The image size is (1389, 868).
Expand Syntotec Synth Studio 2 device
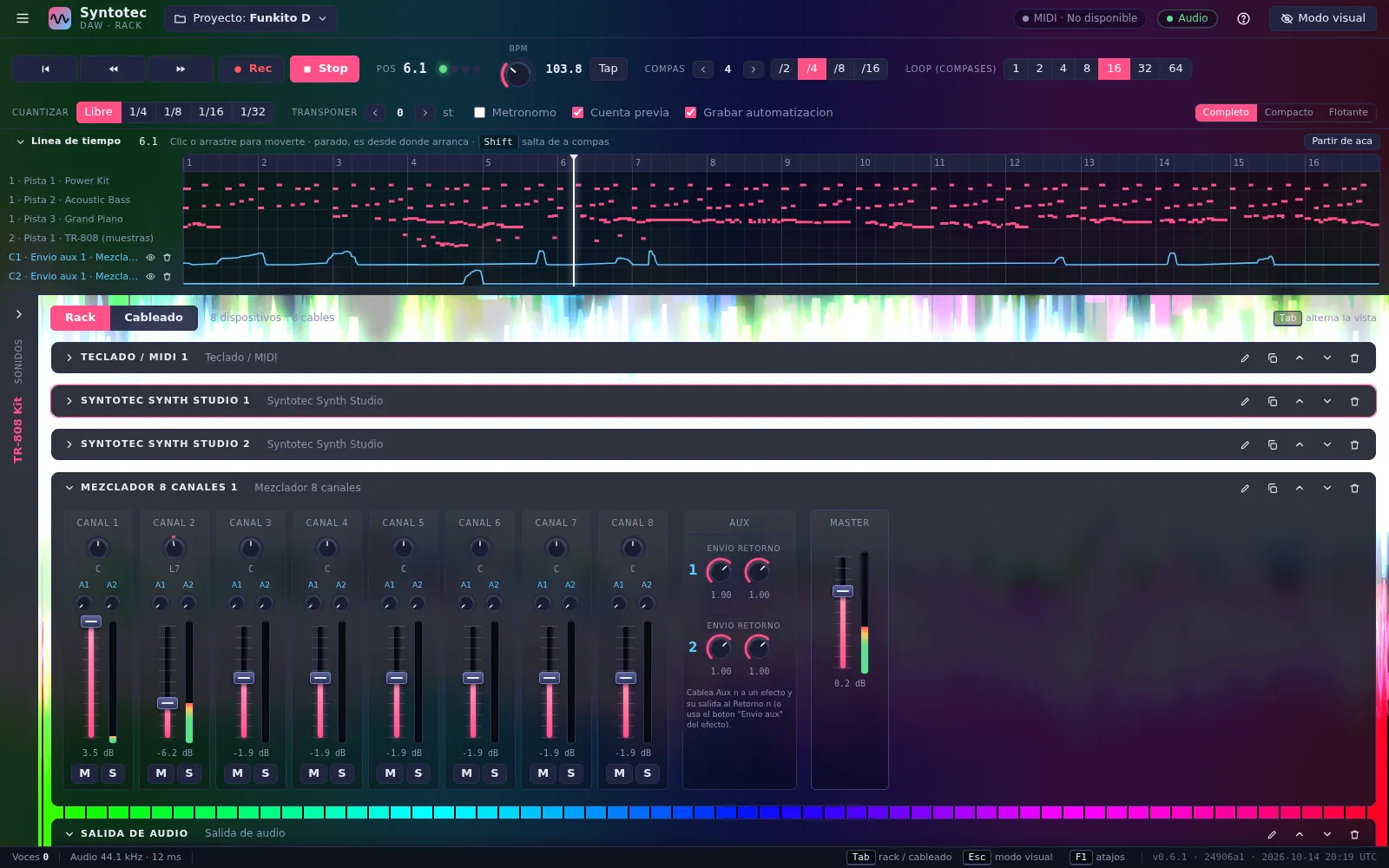tap(69, 444)
